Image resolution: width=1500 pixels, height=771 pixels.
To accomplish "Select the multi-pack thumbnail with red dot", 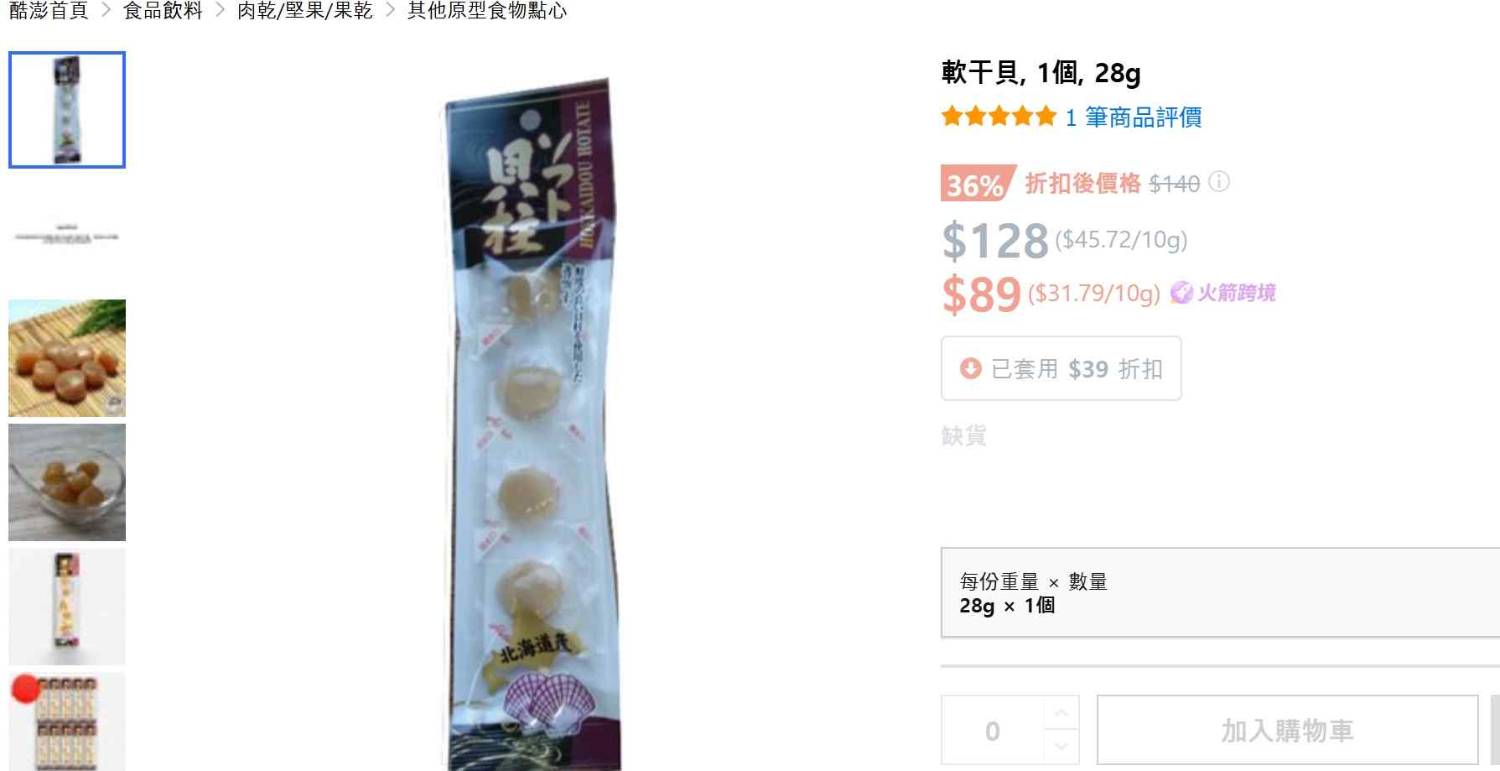I will pos(67,721).
